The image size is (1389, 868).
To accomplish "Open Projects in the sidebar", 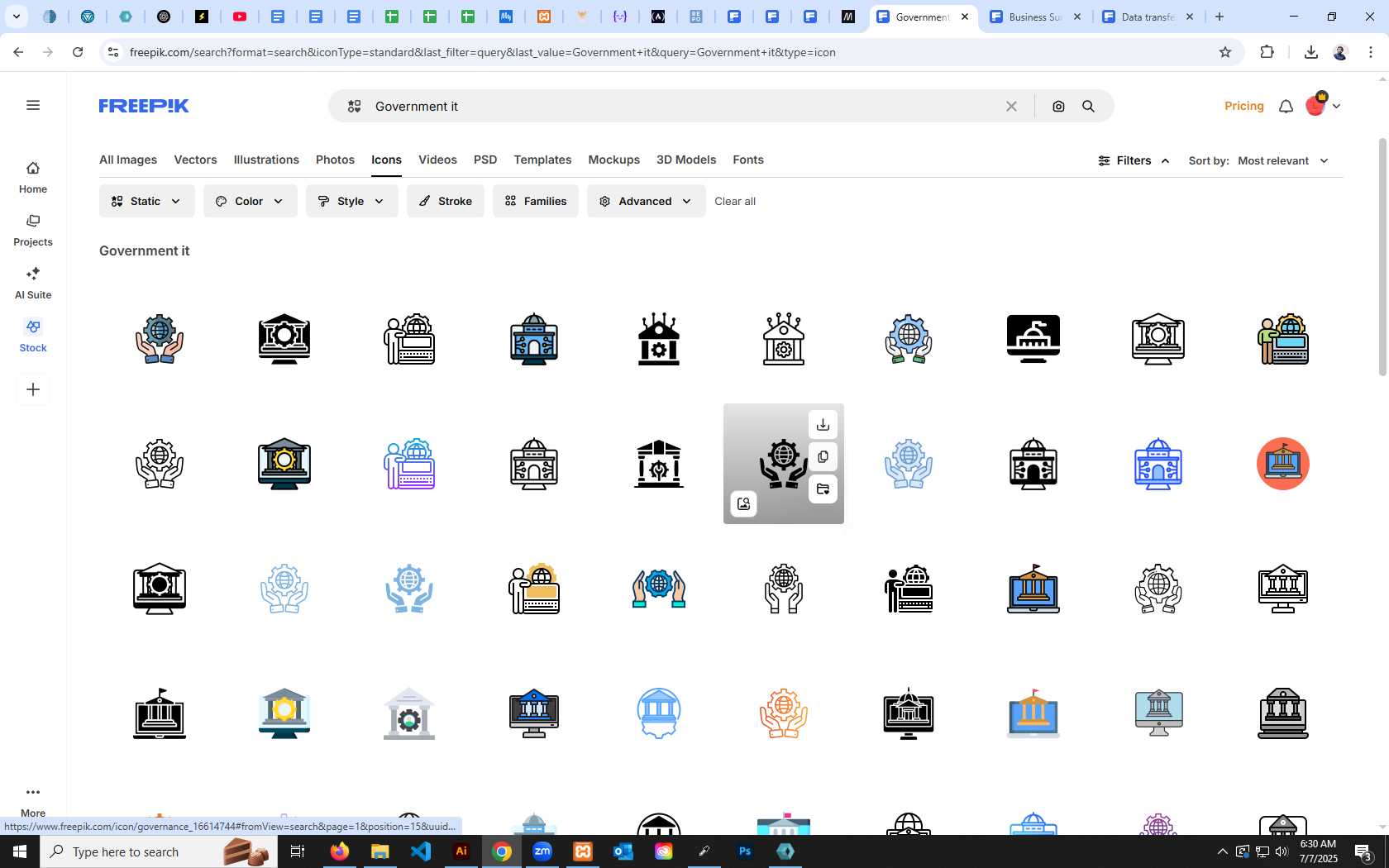I will point(33,231).
